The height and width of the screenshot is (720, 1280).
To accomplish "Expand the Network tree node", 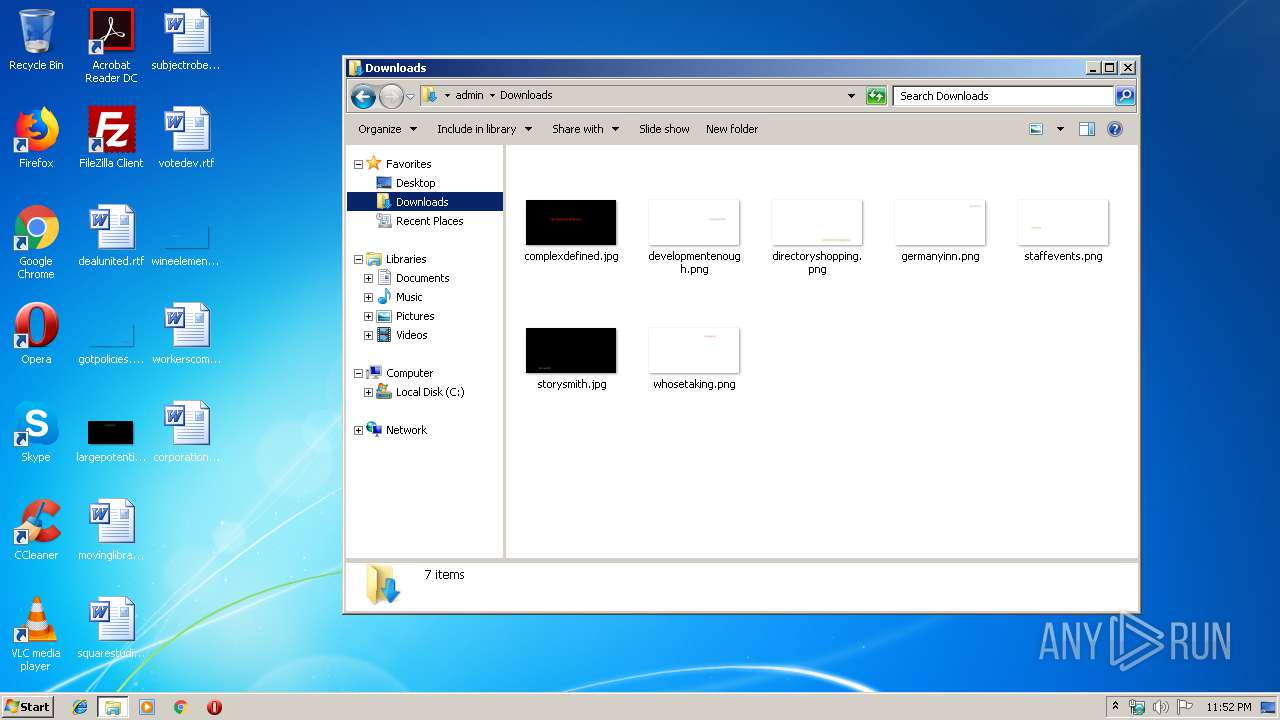I will click(359, 430).
